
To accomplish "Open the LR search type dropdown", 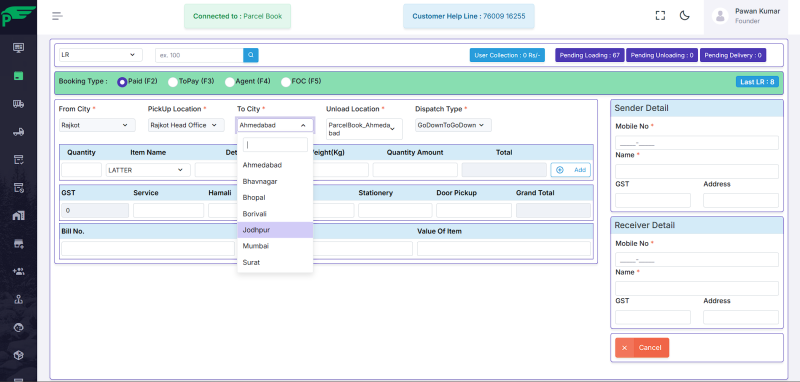I will pyautogui.click(x=101, y=55).
